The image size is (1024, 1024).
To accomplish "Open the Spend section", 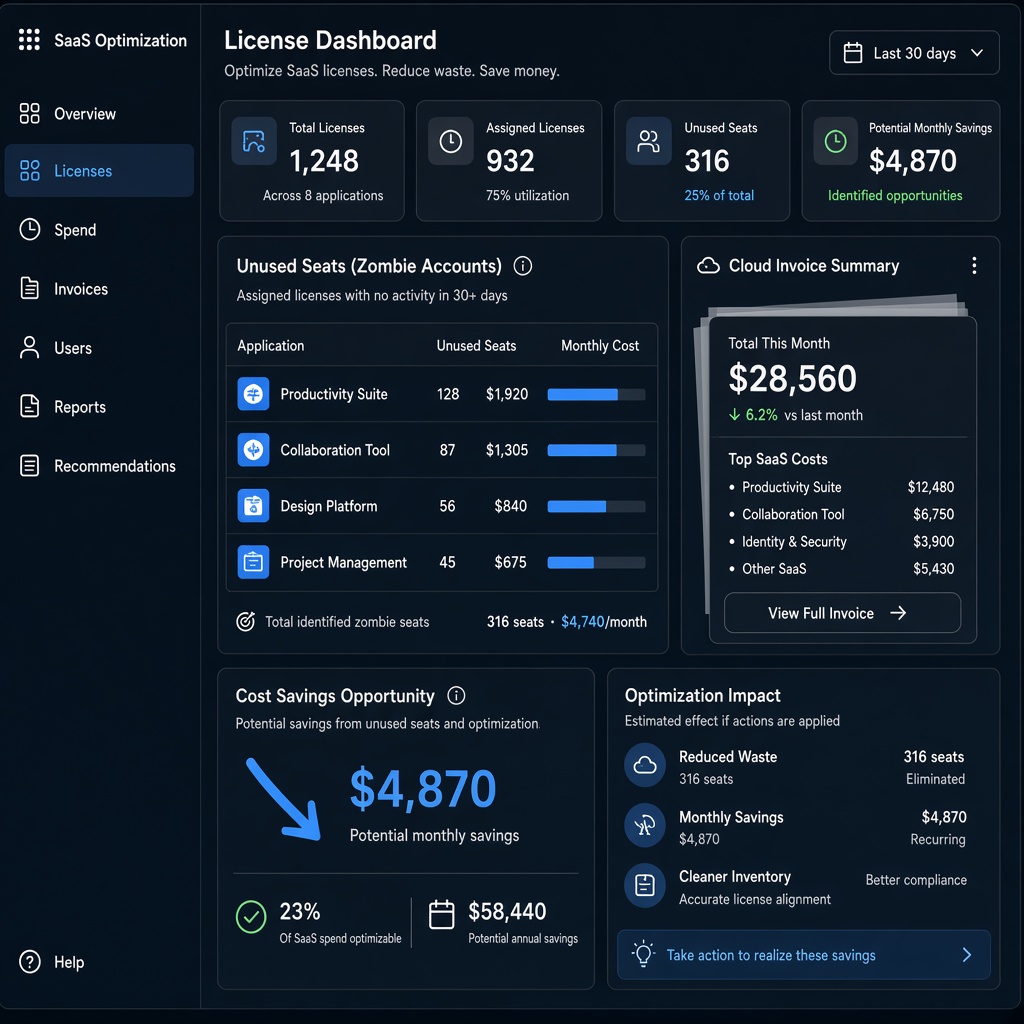I will pos(99,230).
